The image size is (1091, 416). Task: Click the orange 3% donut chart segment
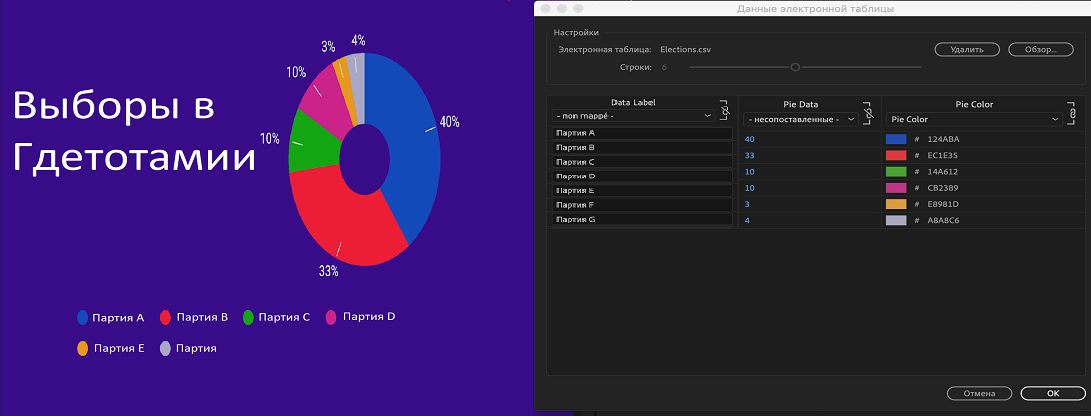coord(343,83)
